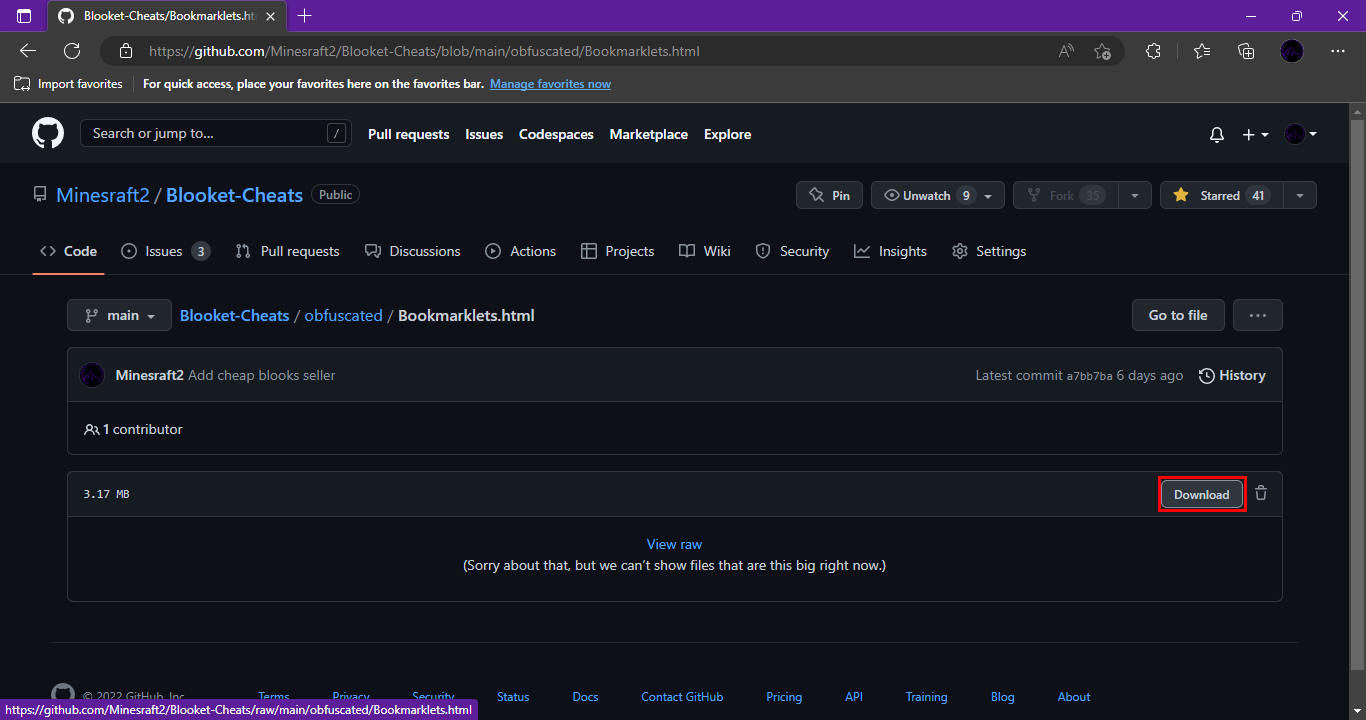1366x720 pixels.
Task: Open Issues in the top navigation bar
Action: 484,134
